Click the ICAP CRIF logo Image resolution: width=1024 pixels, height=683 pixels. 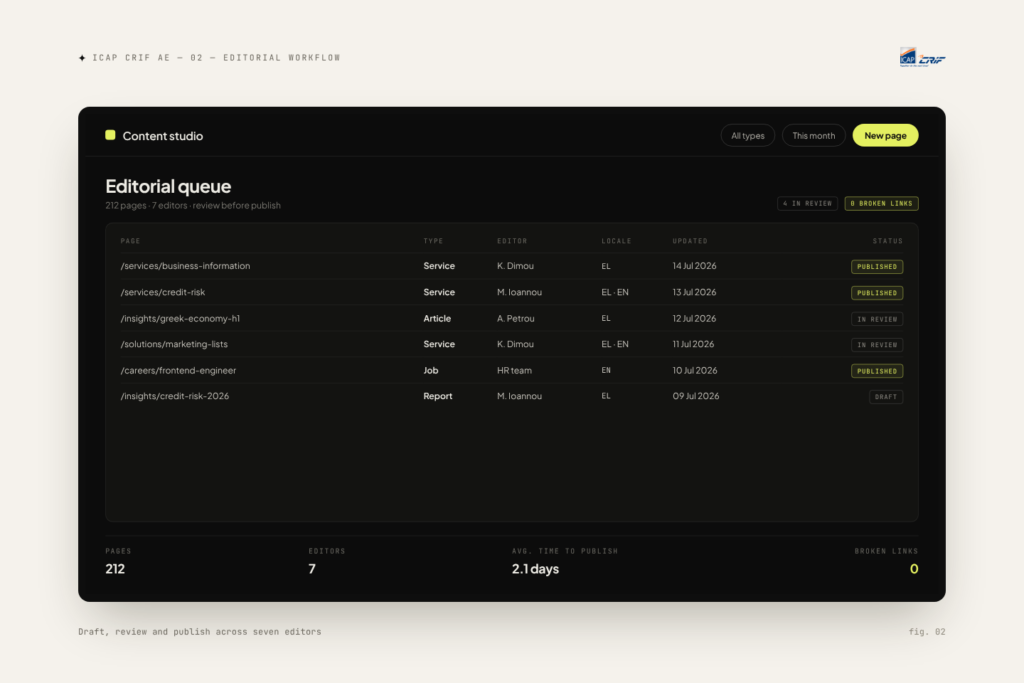pyautogui.click(x=922, y=57)
